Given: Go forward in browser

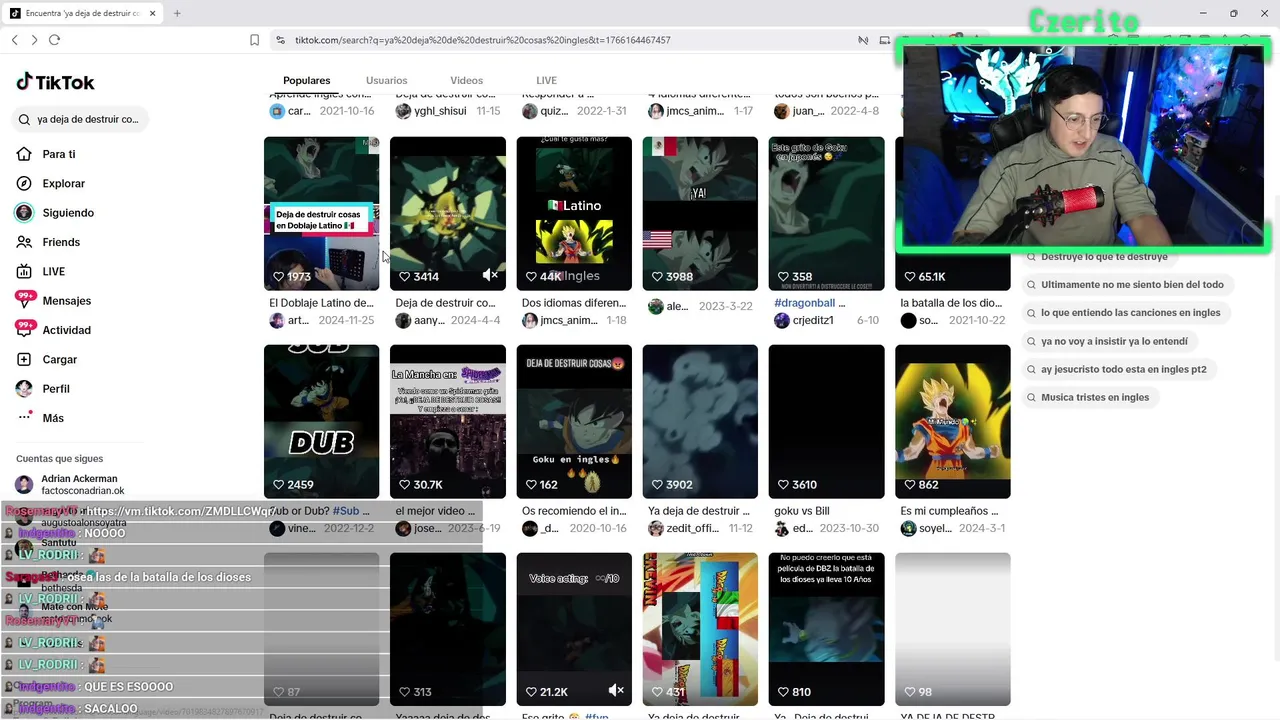Looking at the screenshot, I should pyautogui.click(x=34, y=40).
